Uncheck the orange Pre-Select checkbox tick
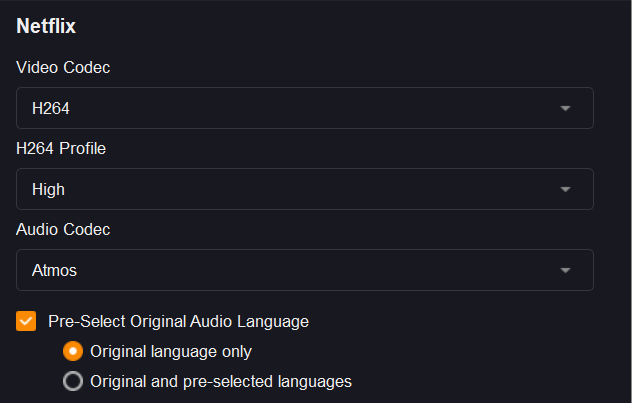Image resolution: width=632 pixels, height=403 pixels. pos(26,322)
